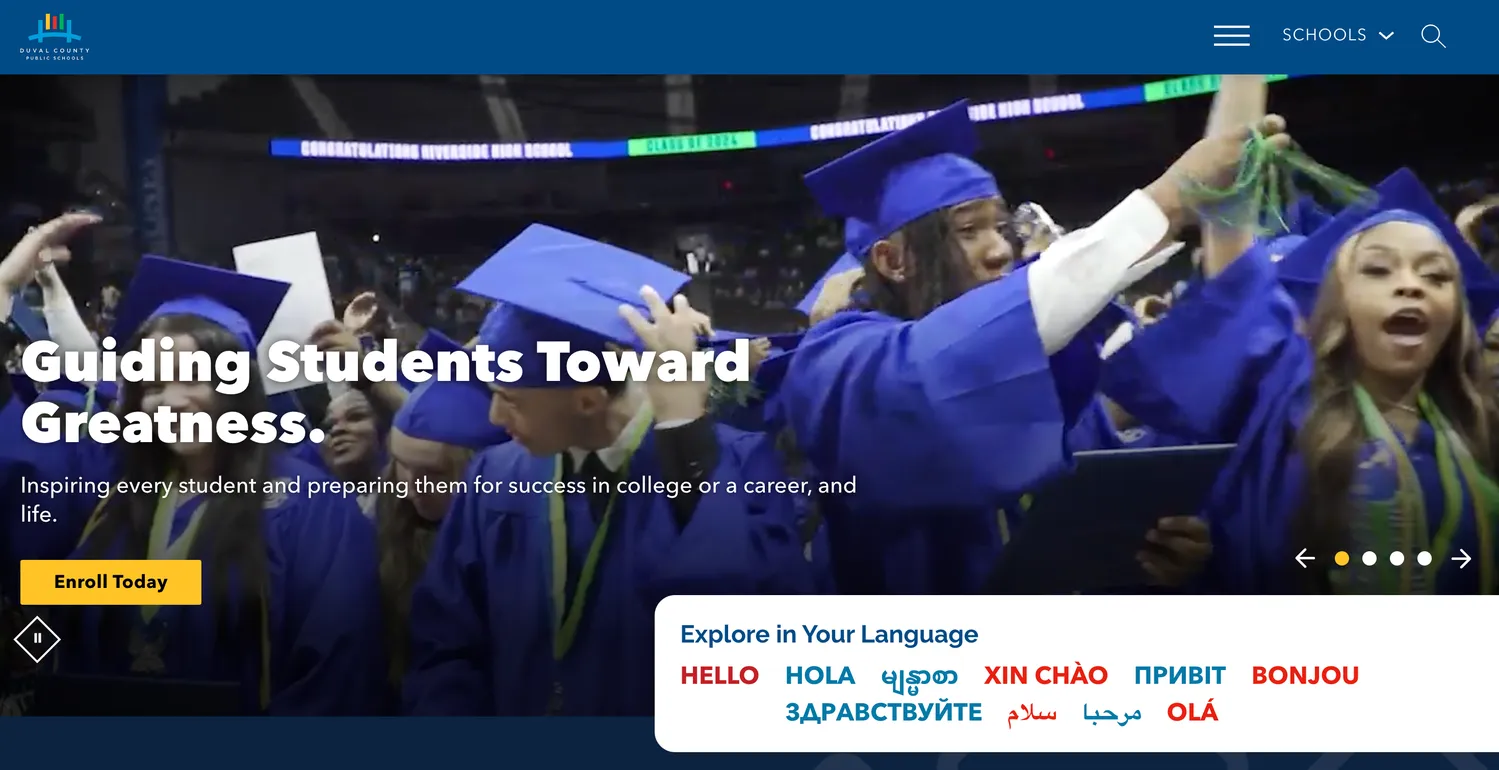This screenshot has height=770, width=1499.
Task: Choose HELLO English language link
Action: (720, 676)
